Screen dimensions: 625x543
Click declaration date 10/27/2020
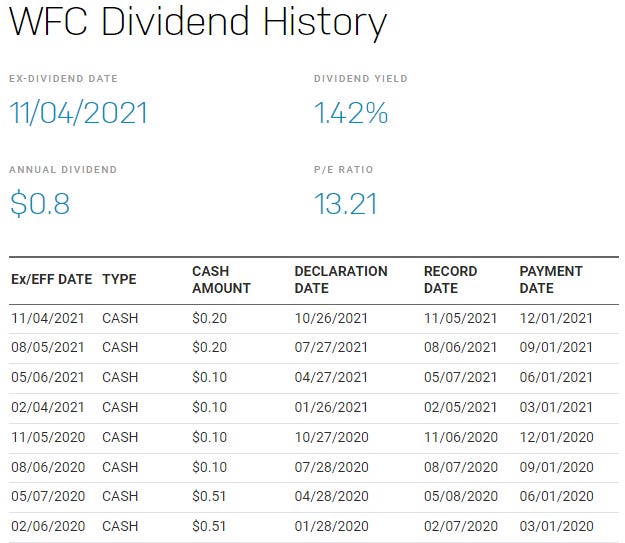[x=331, y=437]
